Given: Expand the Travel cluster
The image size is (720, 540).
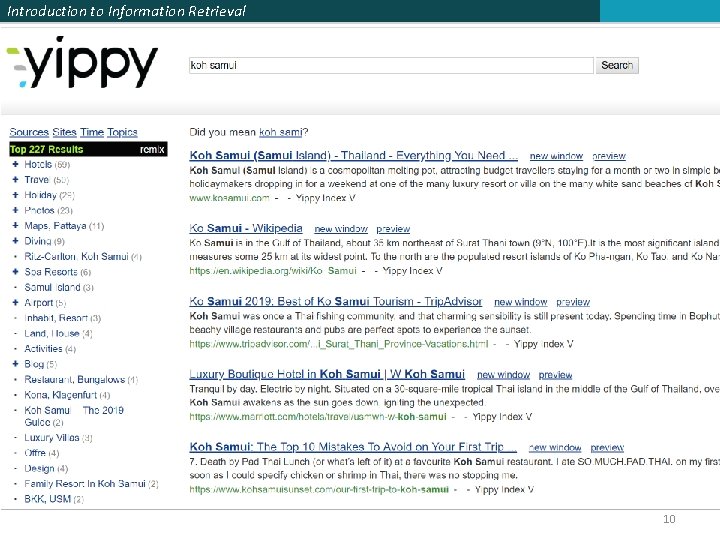Looking at the screenshot, I should coord(16,180).
